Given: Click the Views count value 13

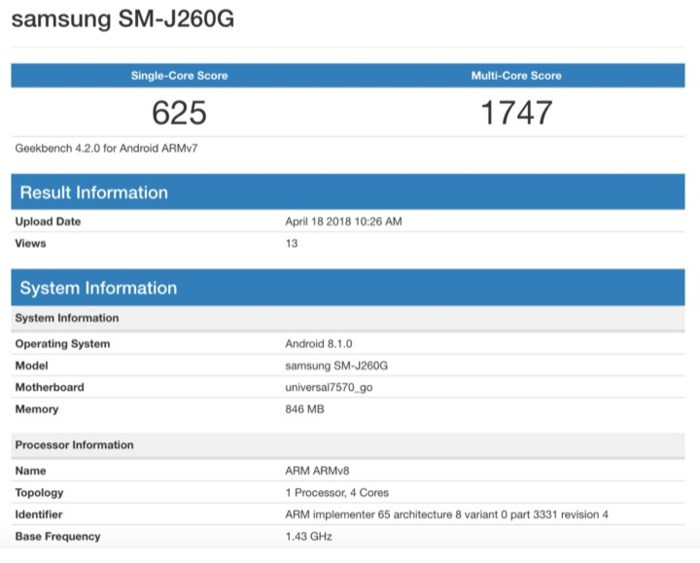Looking at the screenshot, I should click(292, 243).
